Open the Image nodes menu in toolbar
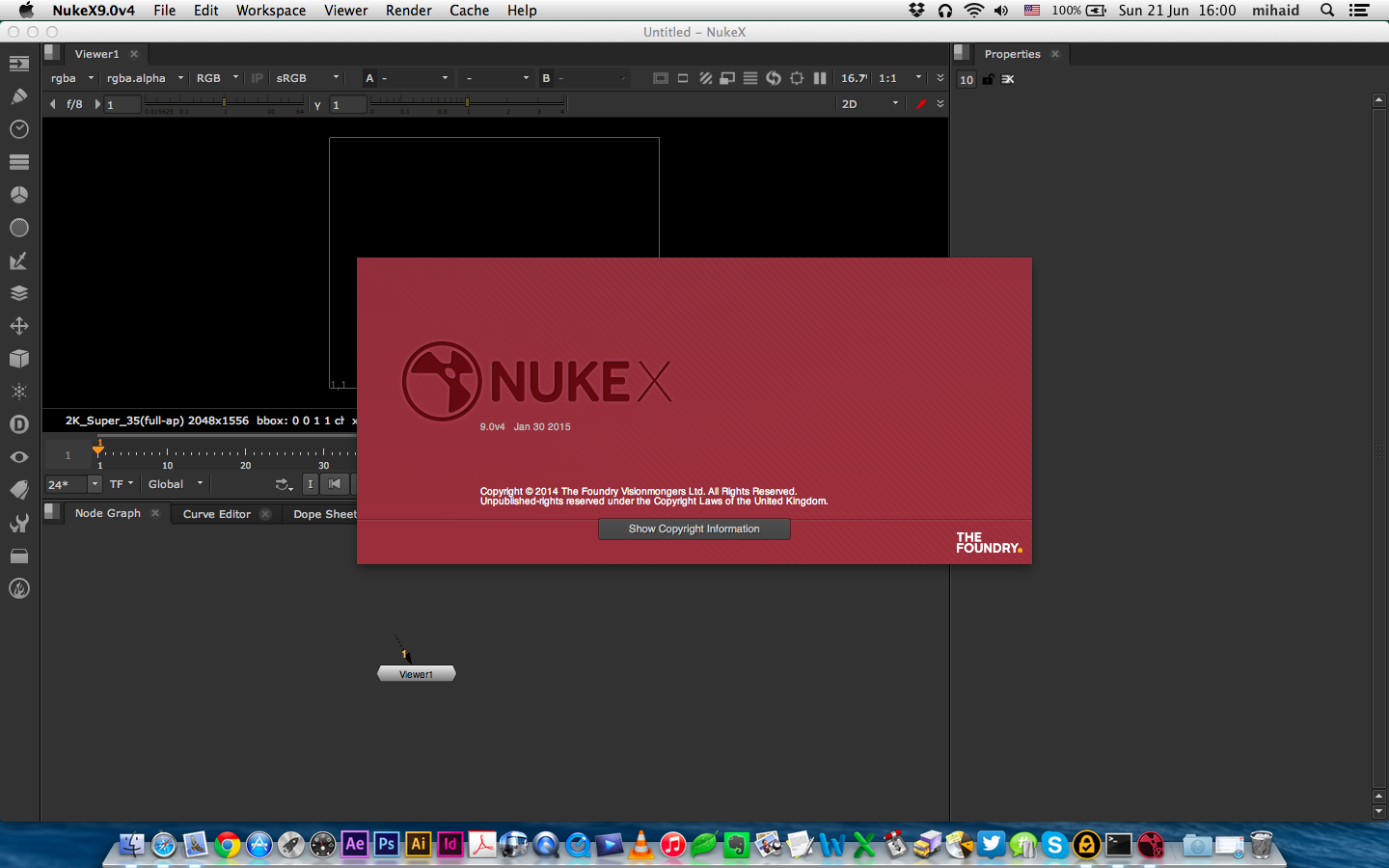 pos(18,64)
